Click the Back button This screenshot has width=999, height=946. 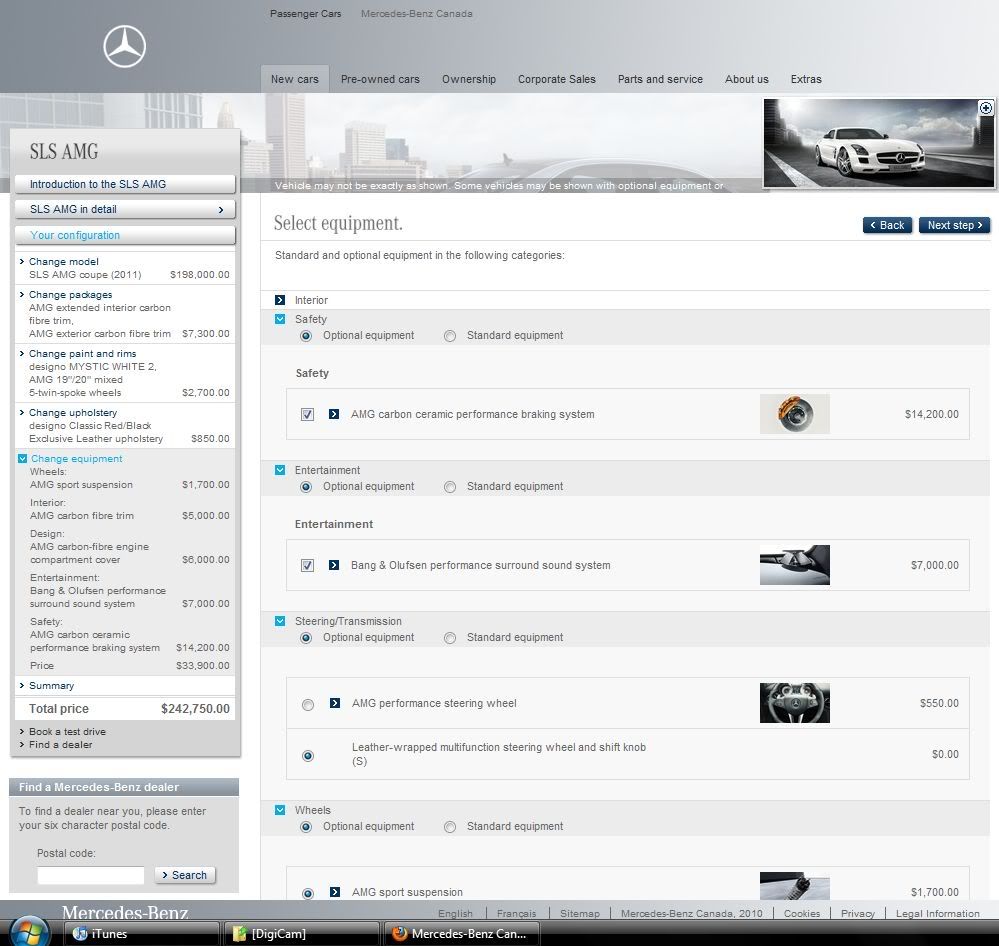pos(888,225)
